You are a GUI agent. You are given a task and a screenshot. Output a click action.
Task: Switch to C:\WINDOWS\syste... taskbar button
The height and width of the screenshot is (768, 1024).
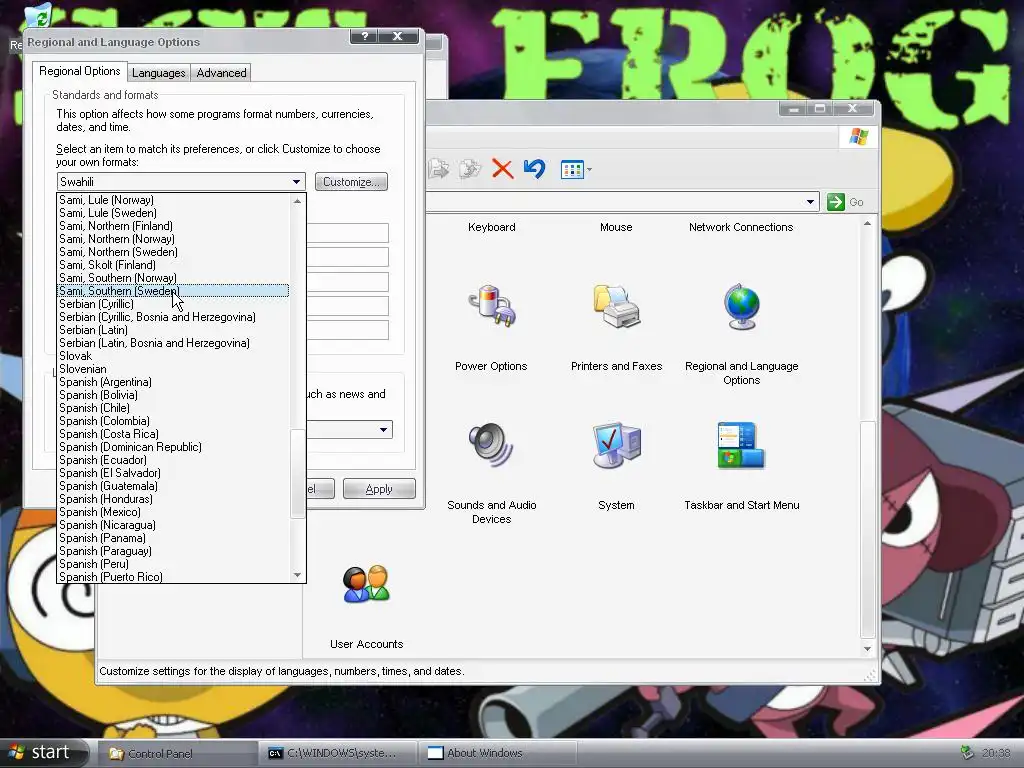click(x=338, y=753)
